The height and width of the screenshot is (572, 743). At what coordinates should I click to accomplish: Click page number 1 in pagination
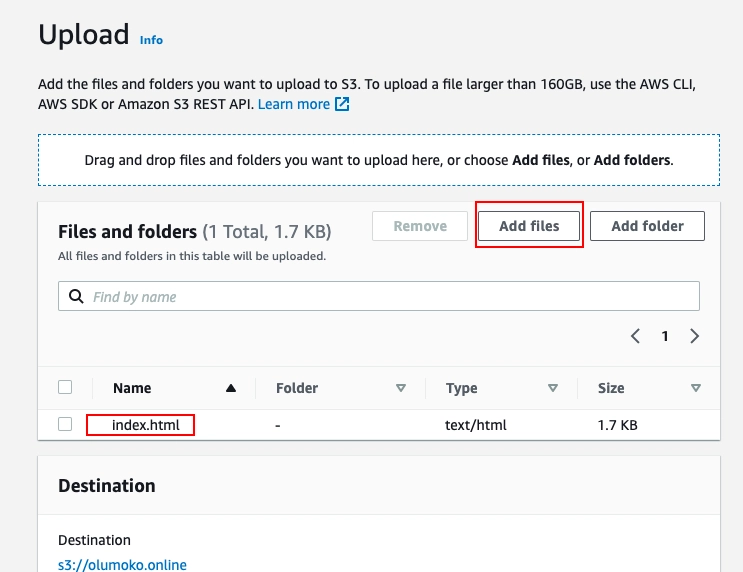tap(665, 336)
